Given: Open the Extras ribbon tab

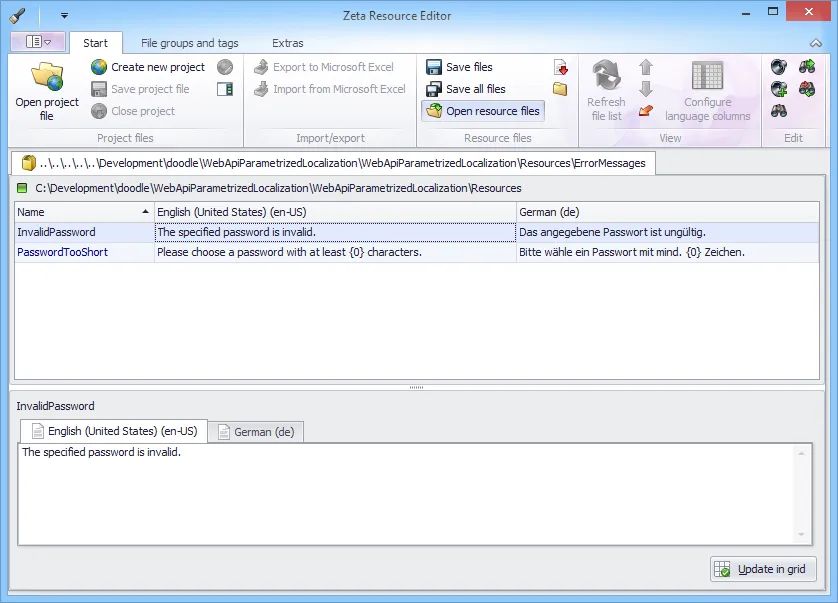Looking at the screenshot, I should [287, 43].
